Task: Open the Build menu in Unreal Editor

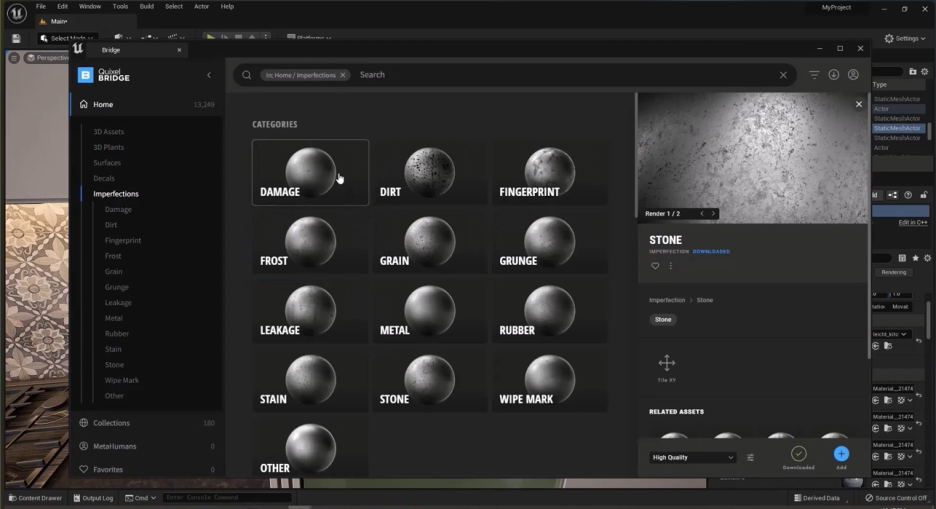Action: tap(146, 7)
